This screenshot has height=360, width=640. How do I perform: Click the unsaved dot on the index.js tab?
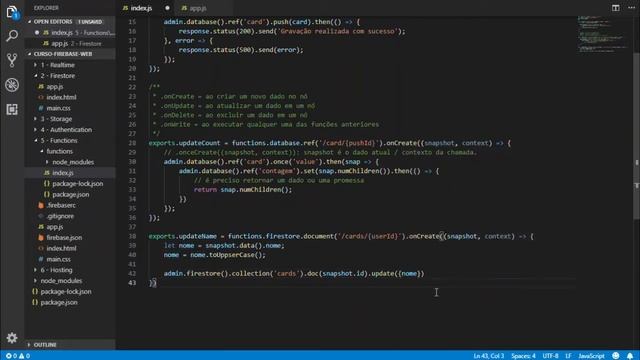(x=167, y=8)
